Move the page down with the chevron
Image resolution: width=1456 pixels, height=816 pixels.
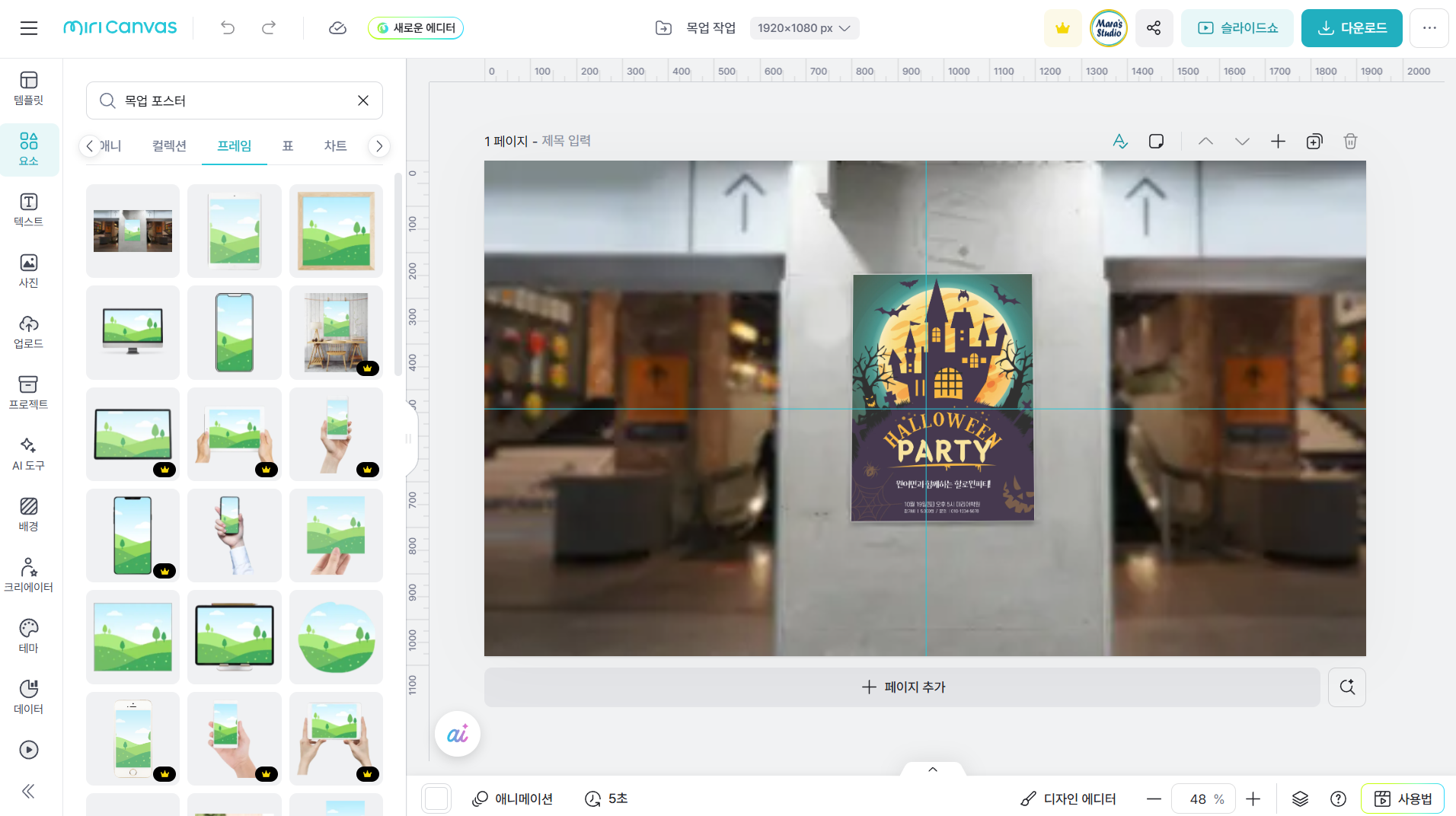pyautogui.click(x=1242, y=142)
